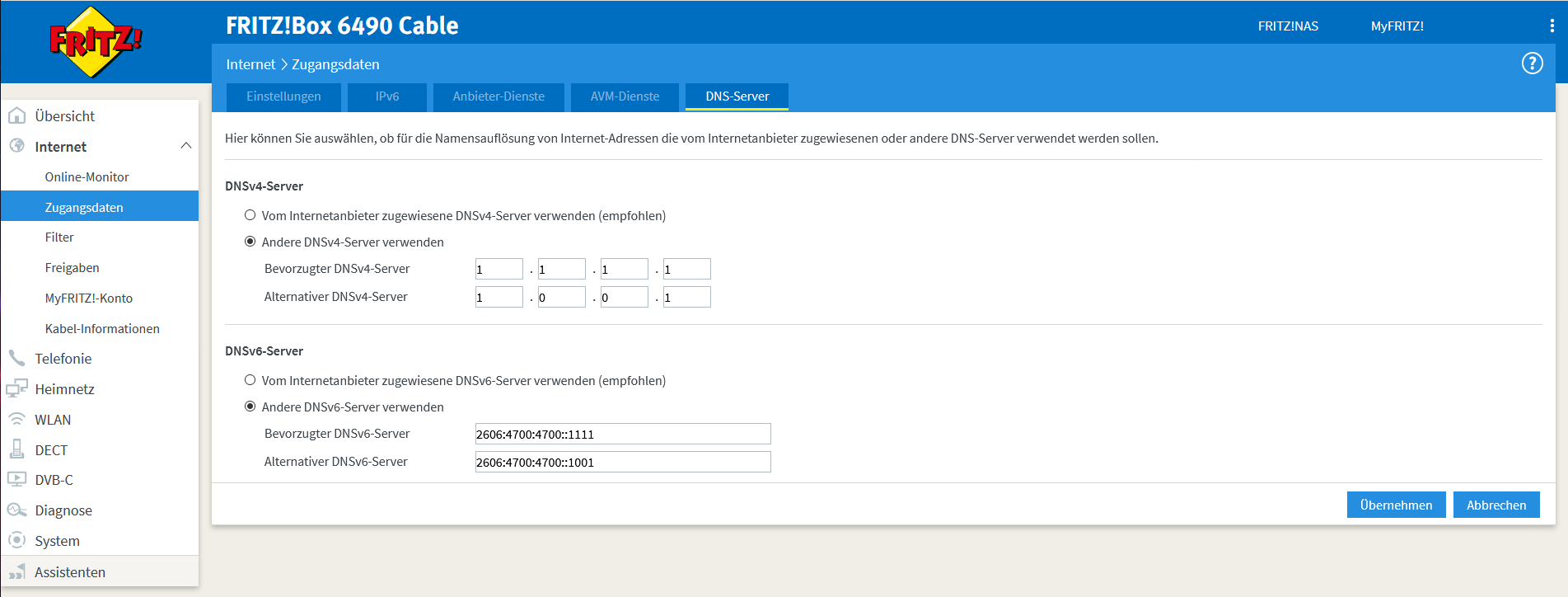Viewport: 1568px width, 597px height.
Task: Click the DNSv6-Server heading
Action: coord(264,351)
